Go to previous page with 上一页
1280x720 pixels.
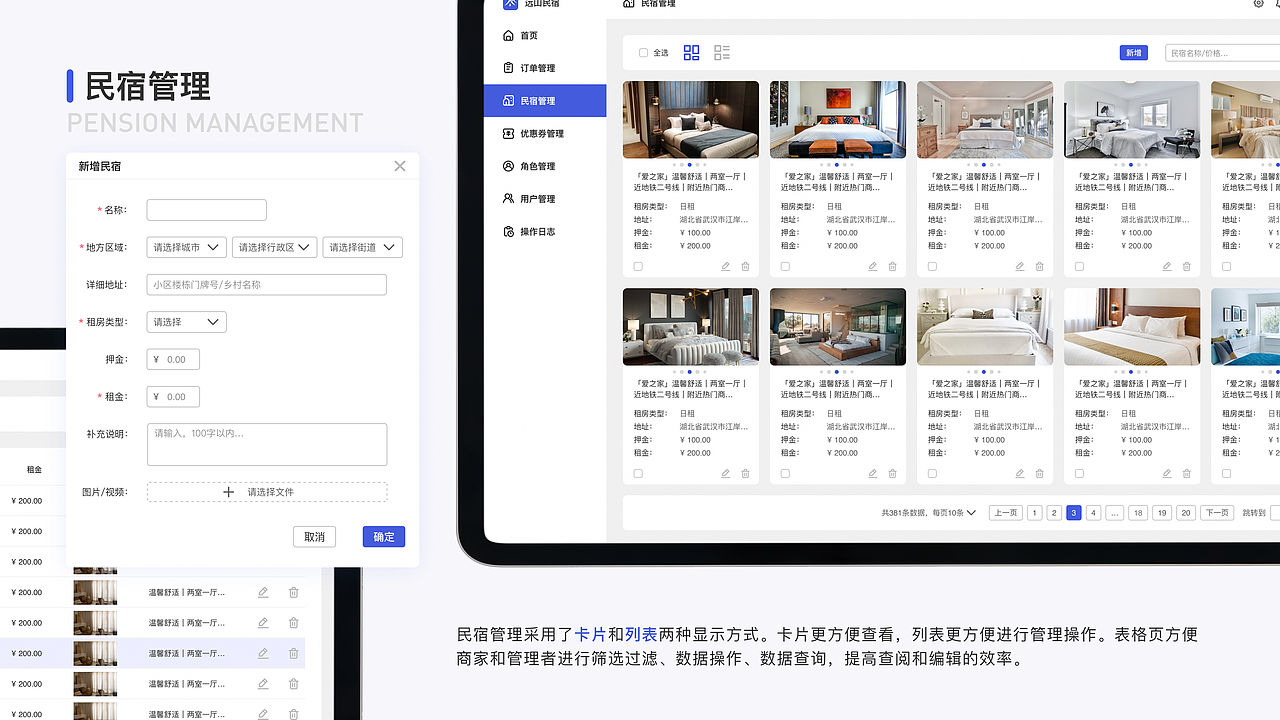click(1005, 513)
